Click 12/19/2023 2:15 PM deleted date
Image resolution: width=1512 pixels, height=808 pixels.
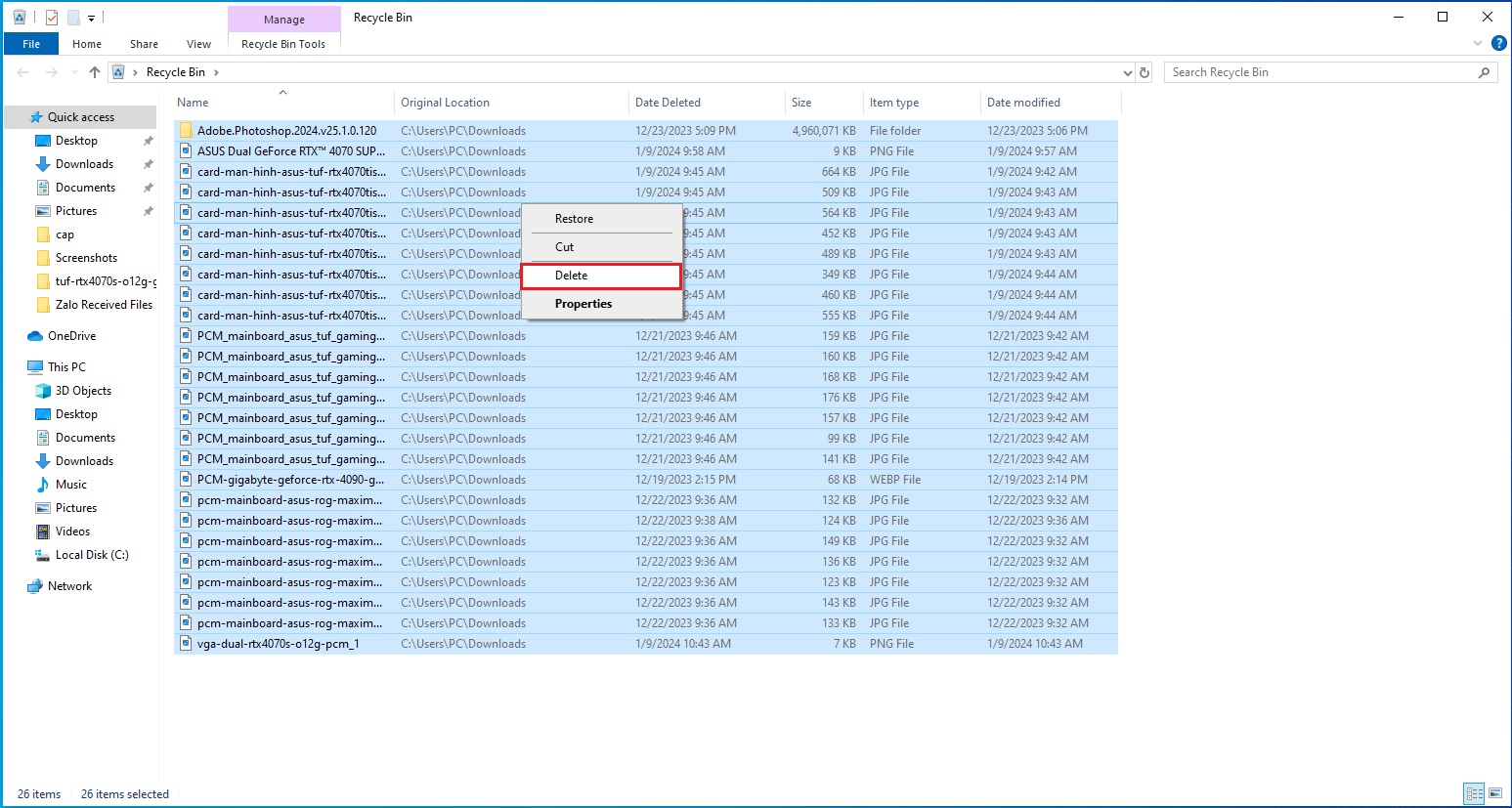pyautogui.click(x=685, y=480)
